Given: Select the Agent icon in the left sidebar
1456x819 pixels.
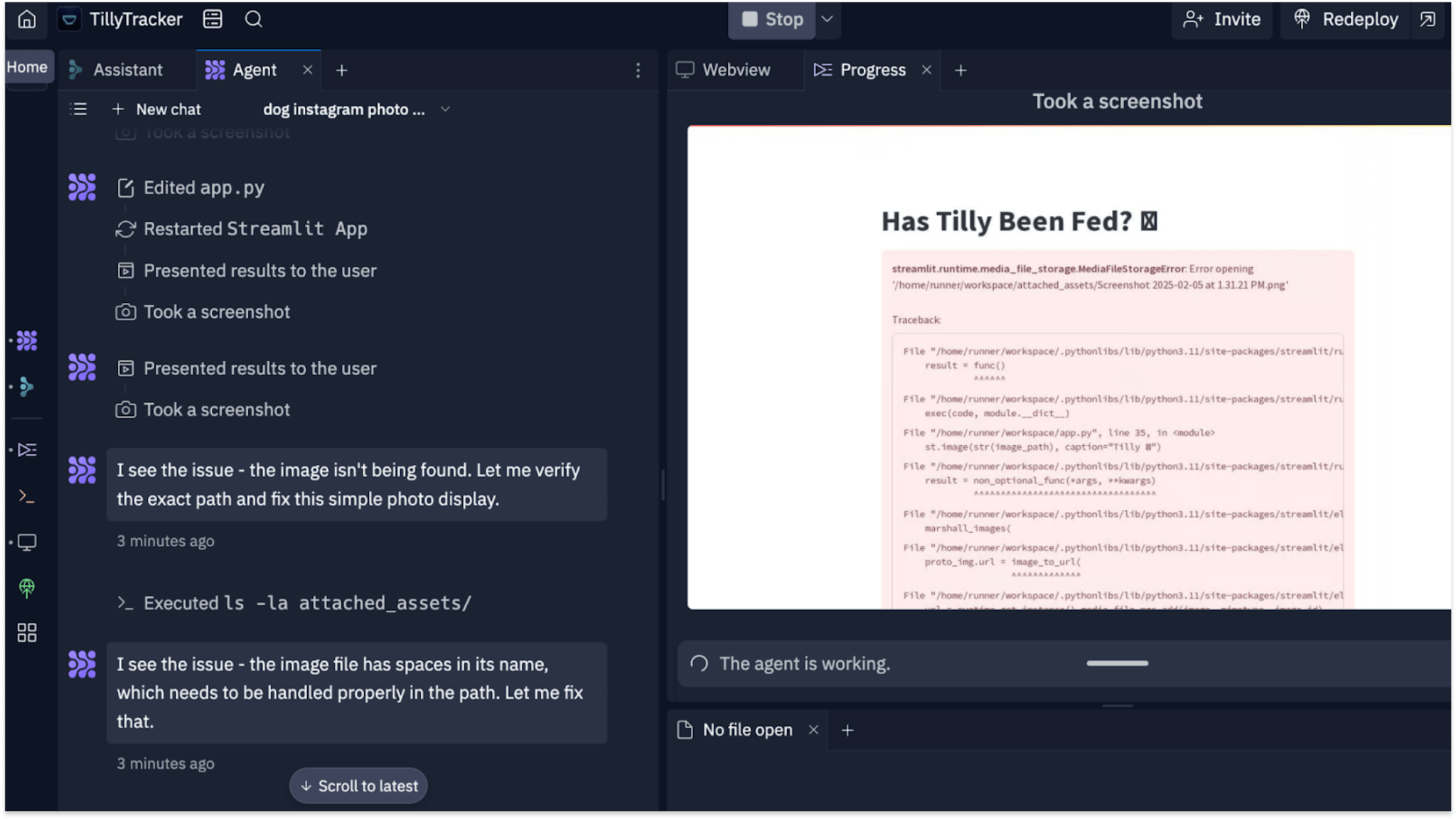Looking at the screenshot, I should coord(26,341).
